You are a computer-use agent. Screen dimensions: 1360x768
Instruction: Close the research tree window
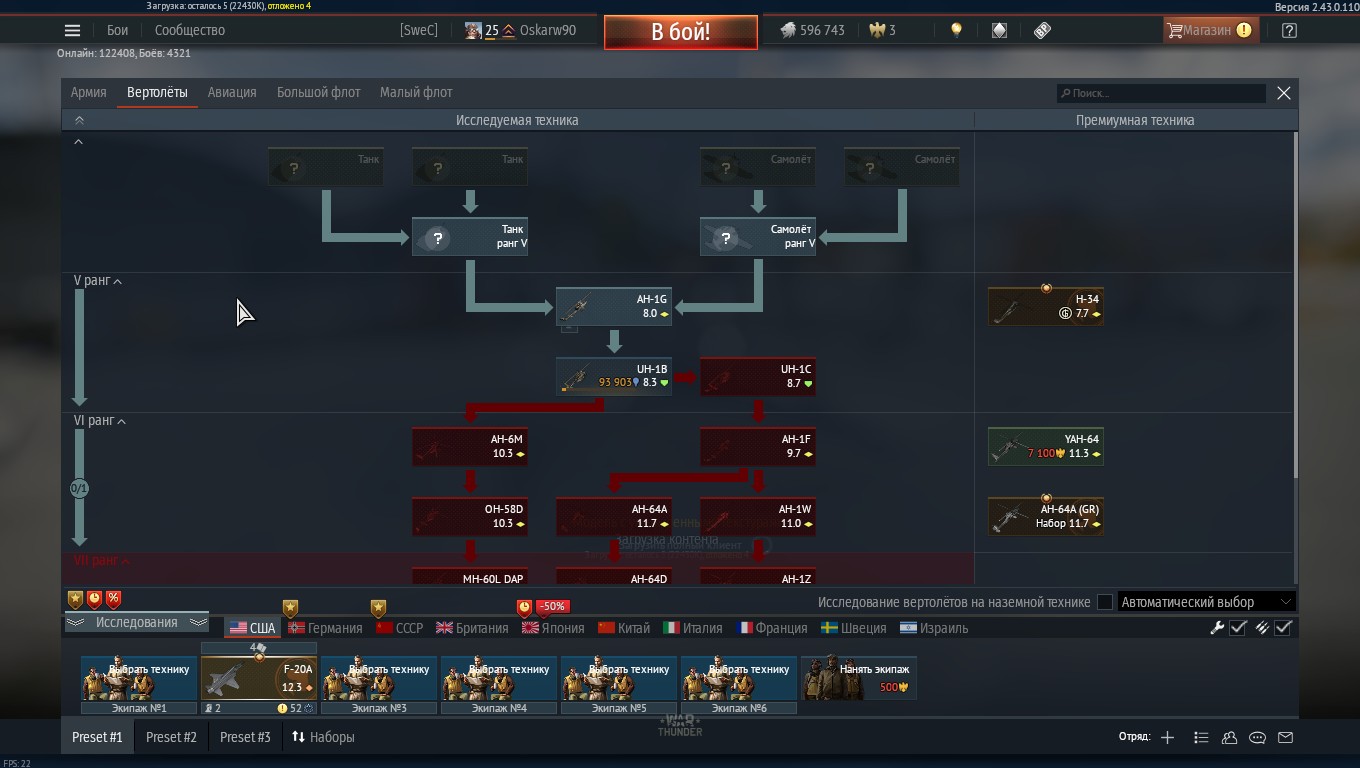click(x=1284, y=93)
